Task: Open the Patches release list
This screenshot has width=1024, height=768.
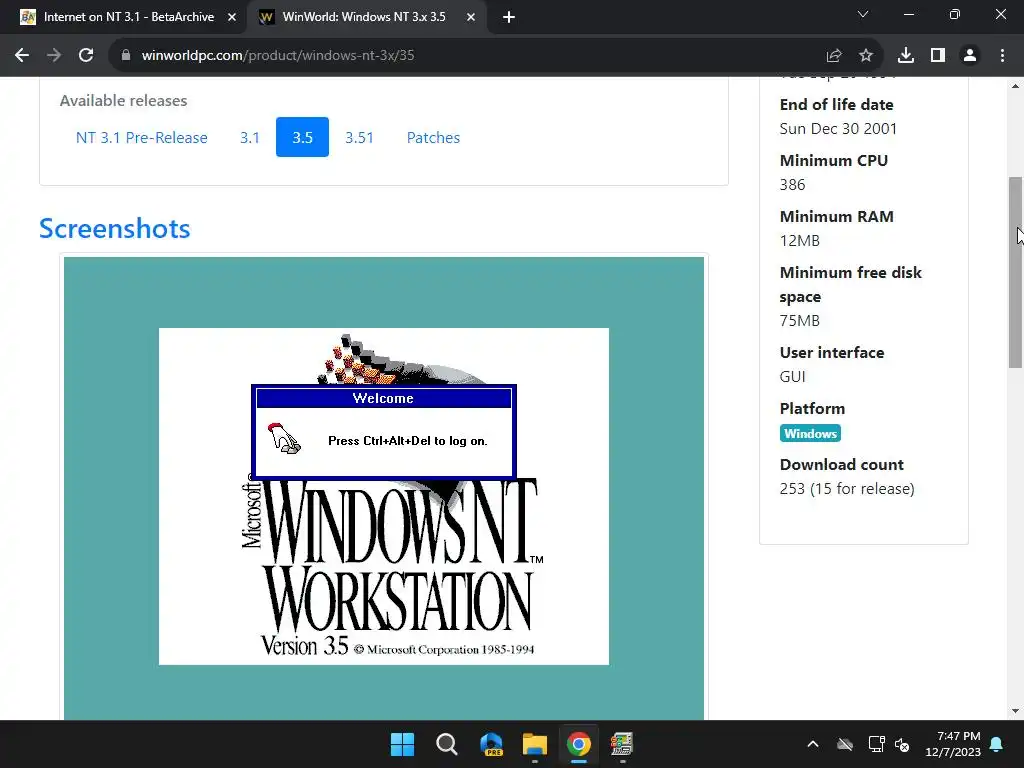Action: [433, 138]
